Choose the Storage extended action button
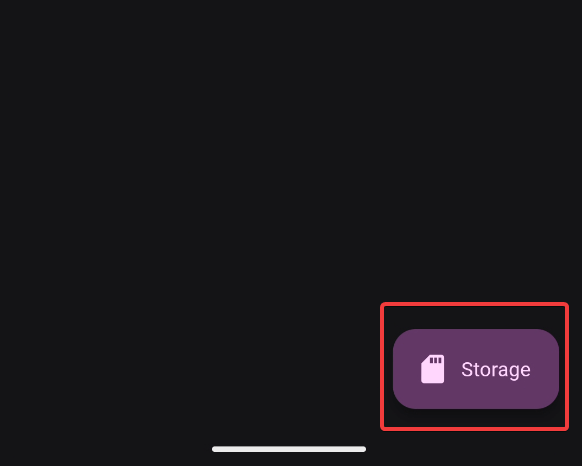The width and height of the screenshot is (582, 466). tap(476, 369)
